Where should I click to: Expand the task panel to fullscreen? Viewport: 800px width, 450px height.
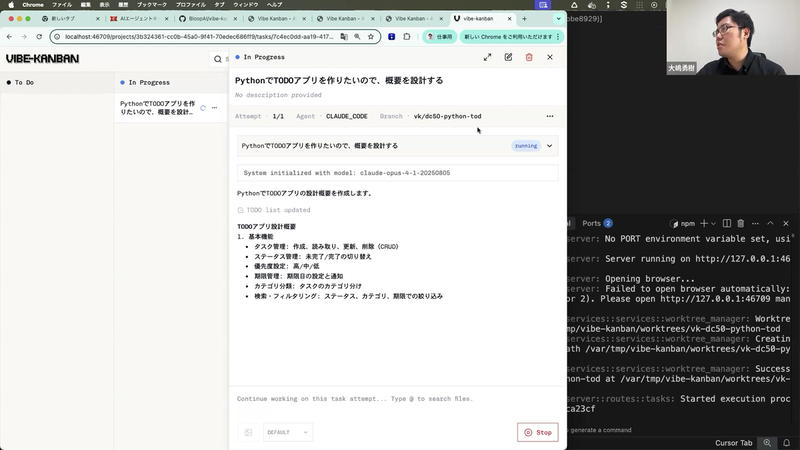pyautogui.click(x=487, y=57)
